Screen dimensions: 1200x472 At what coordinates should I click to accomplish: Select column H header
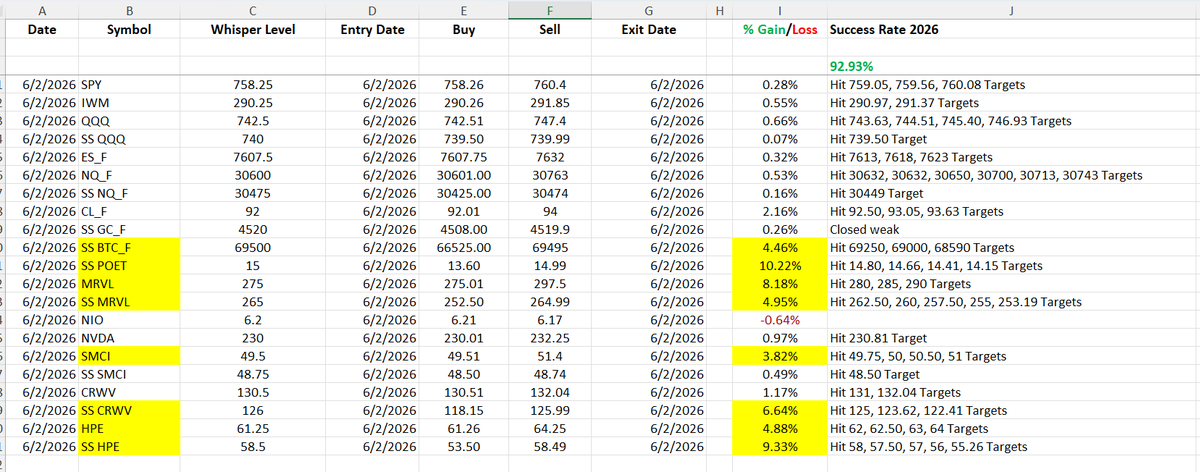[x=720, y=9]
